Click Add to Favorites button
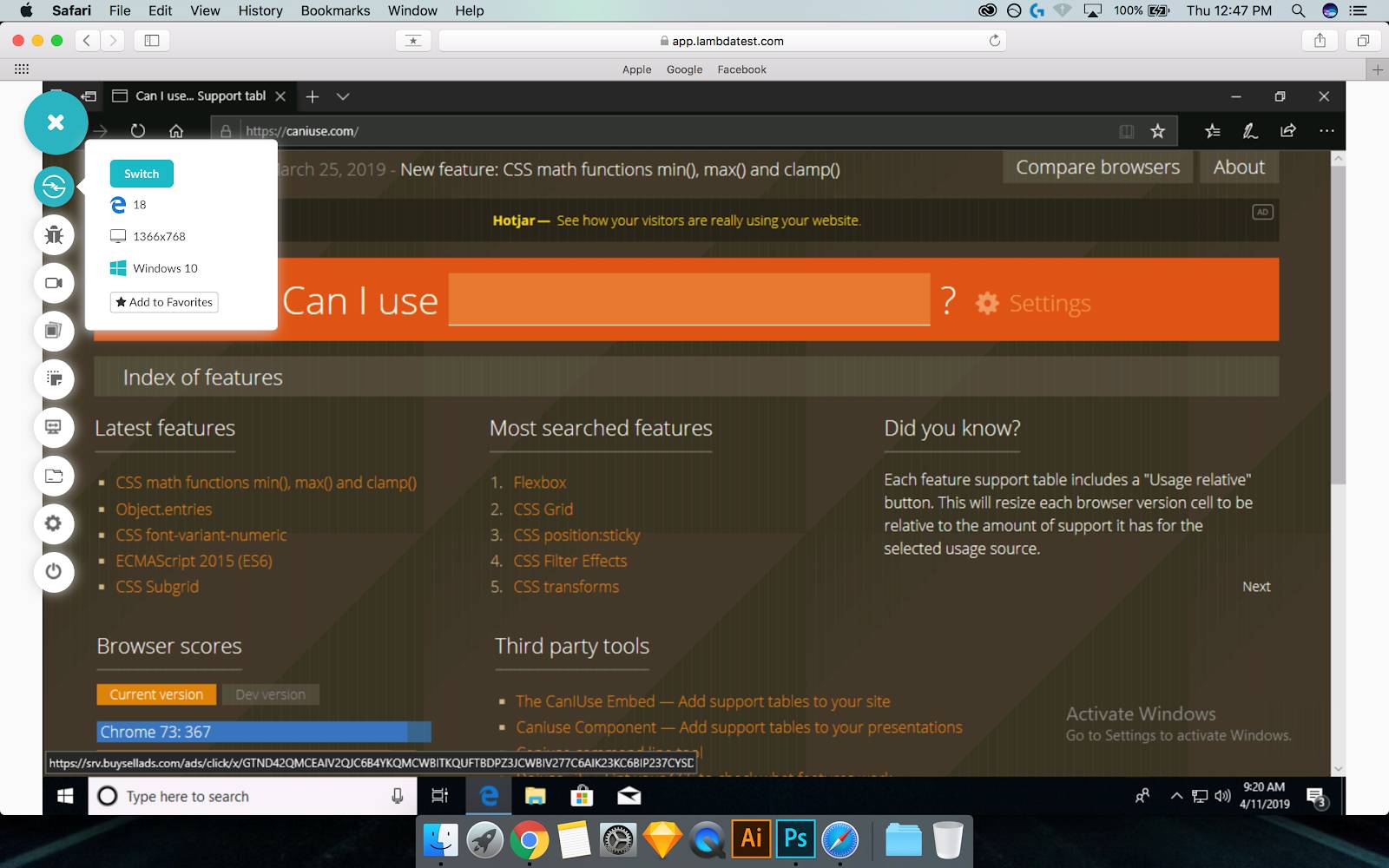This screenshot has height=868, width=1389. tap(164, 302)
